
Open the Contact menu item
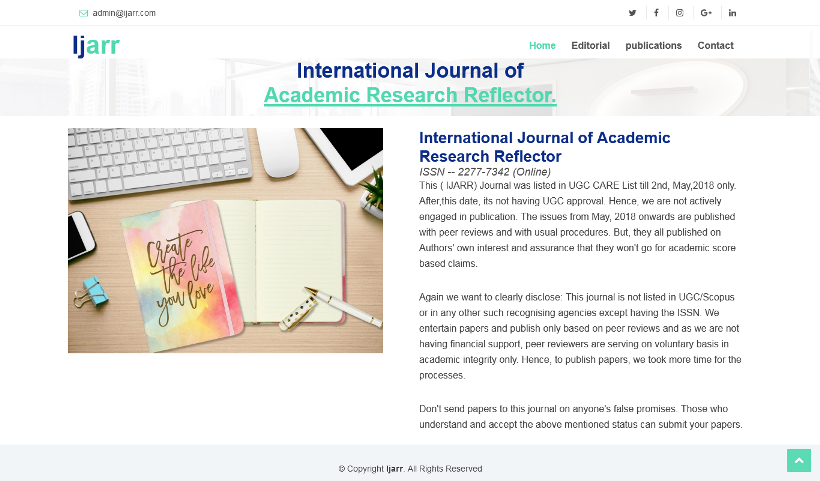(x=715, y=46)
